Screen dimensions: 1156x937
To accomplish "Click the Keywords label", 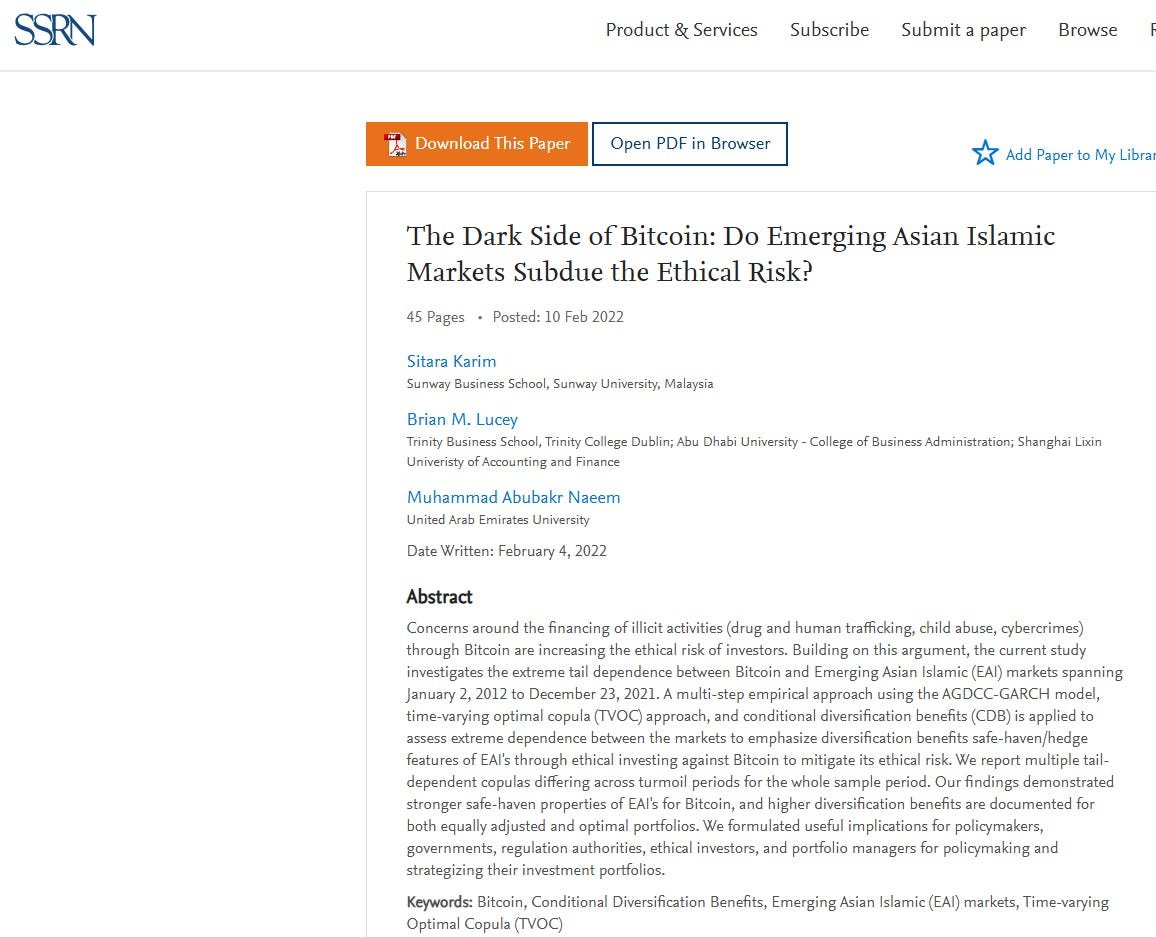I will coord(439,902).
